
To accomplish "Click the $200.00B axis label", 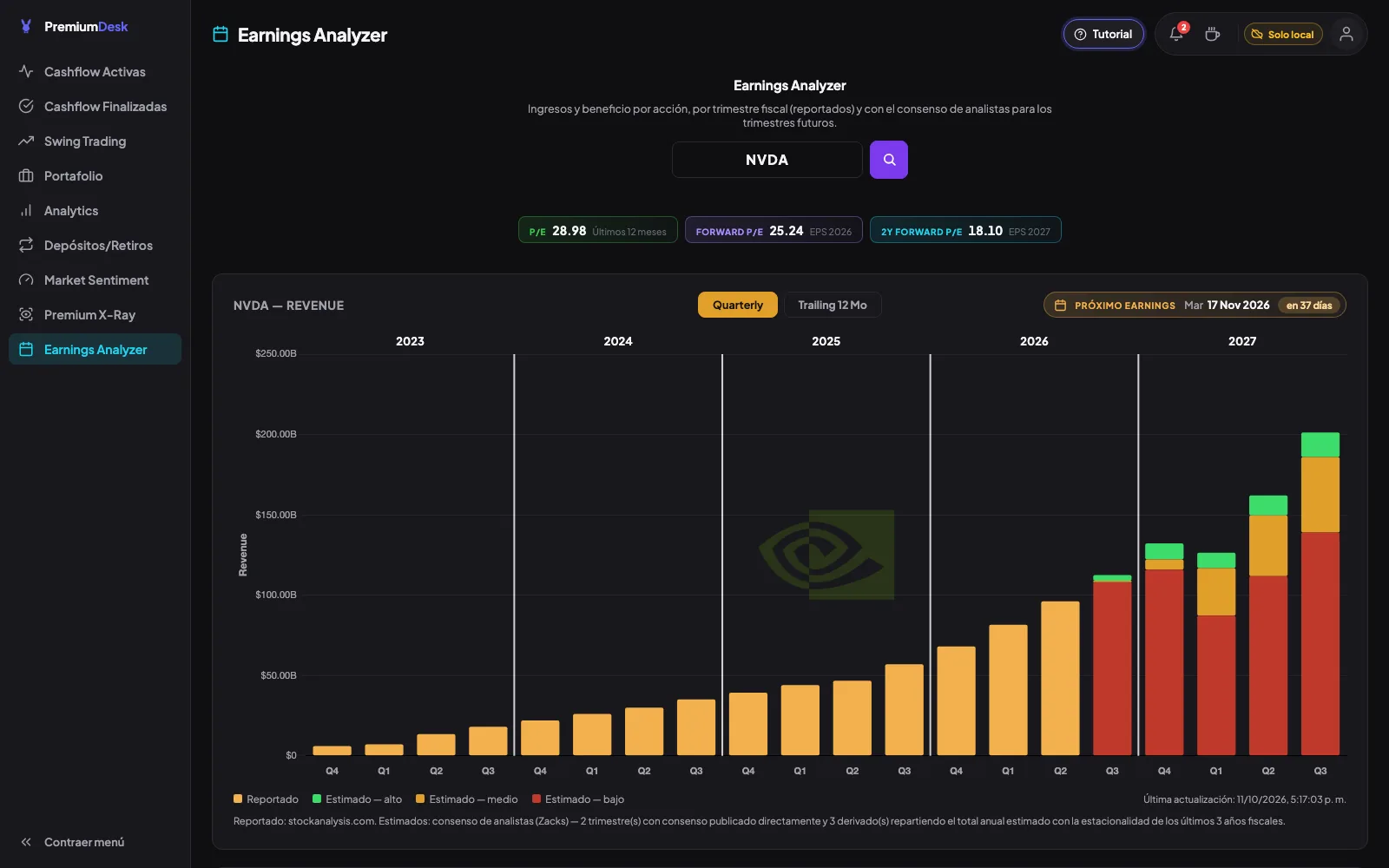I will click(x=275, y=434).
